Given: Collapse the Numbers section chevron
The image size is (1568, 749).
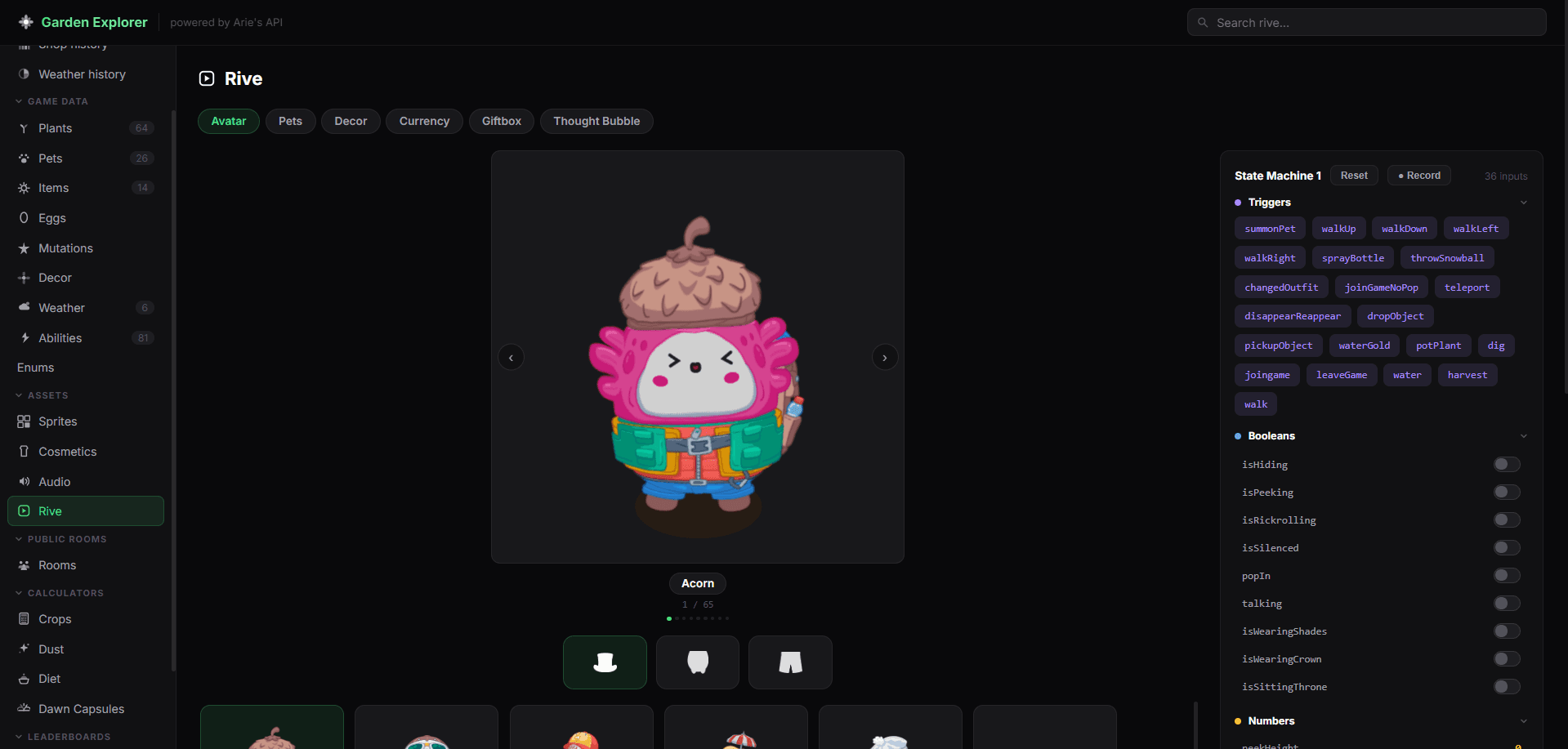Looking at the screenshot, I should point(1523,721).
